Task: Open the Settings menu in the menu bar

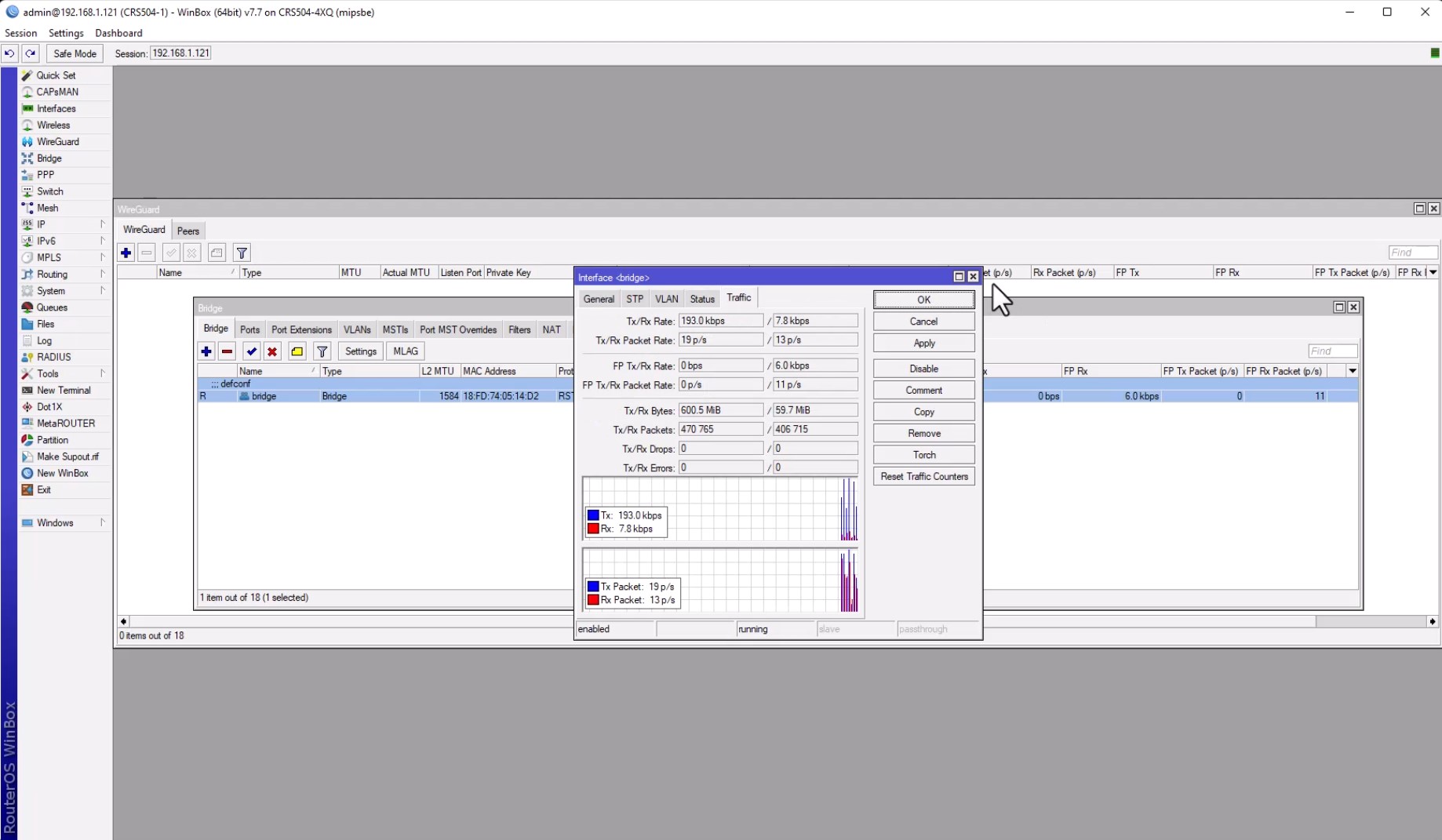Action: (66, 33)
